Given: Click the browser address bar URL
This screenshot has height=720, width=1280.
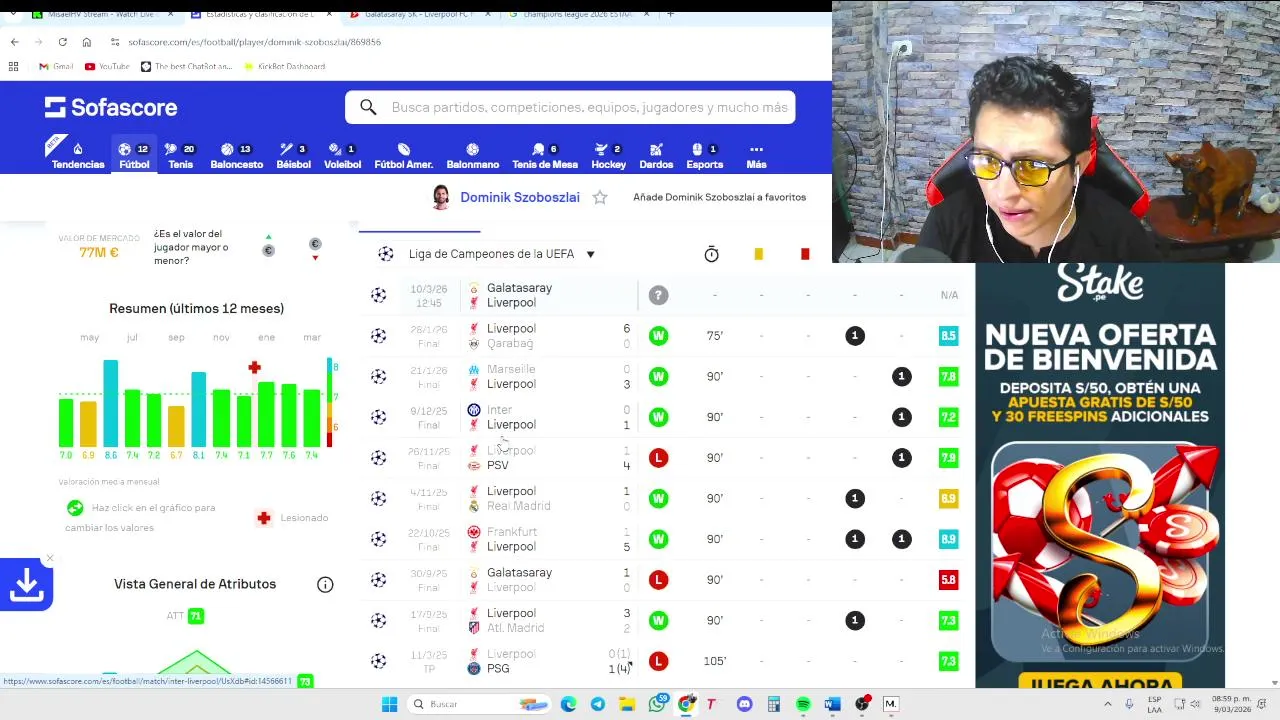Looking at the screenshot, I should click(x=255, y=42).
